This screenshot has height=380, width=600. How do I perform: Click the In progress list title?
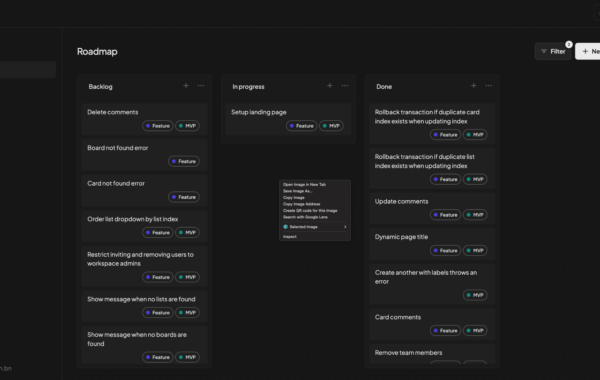248,86
